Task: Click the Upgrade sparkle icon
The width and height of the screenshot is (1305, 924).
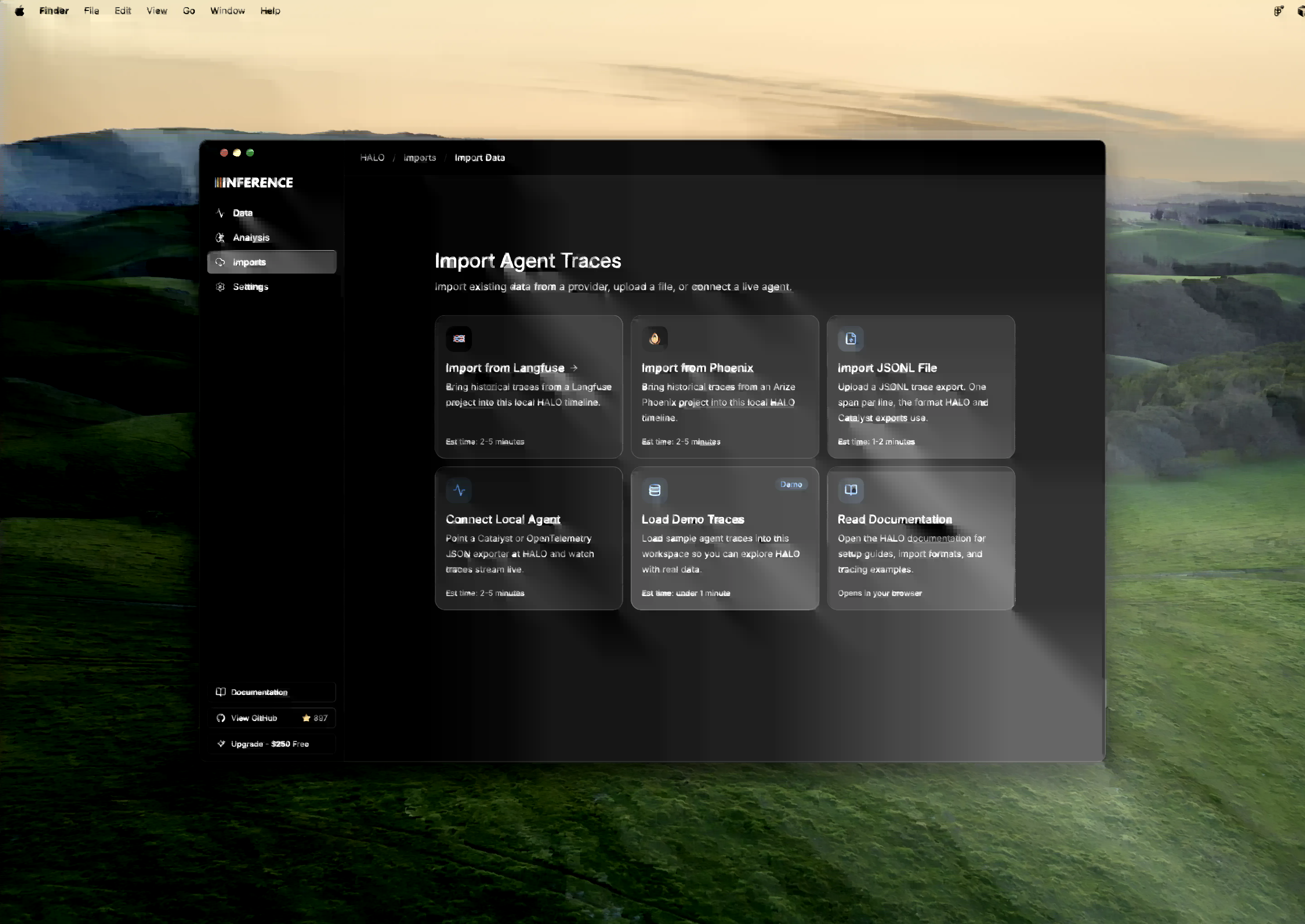Action: [x=221, y=744]
